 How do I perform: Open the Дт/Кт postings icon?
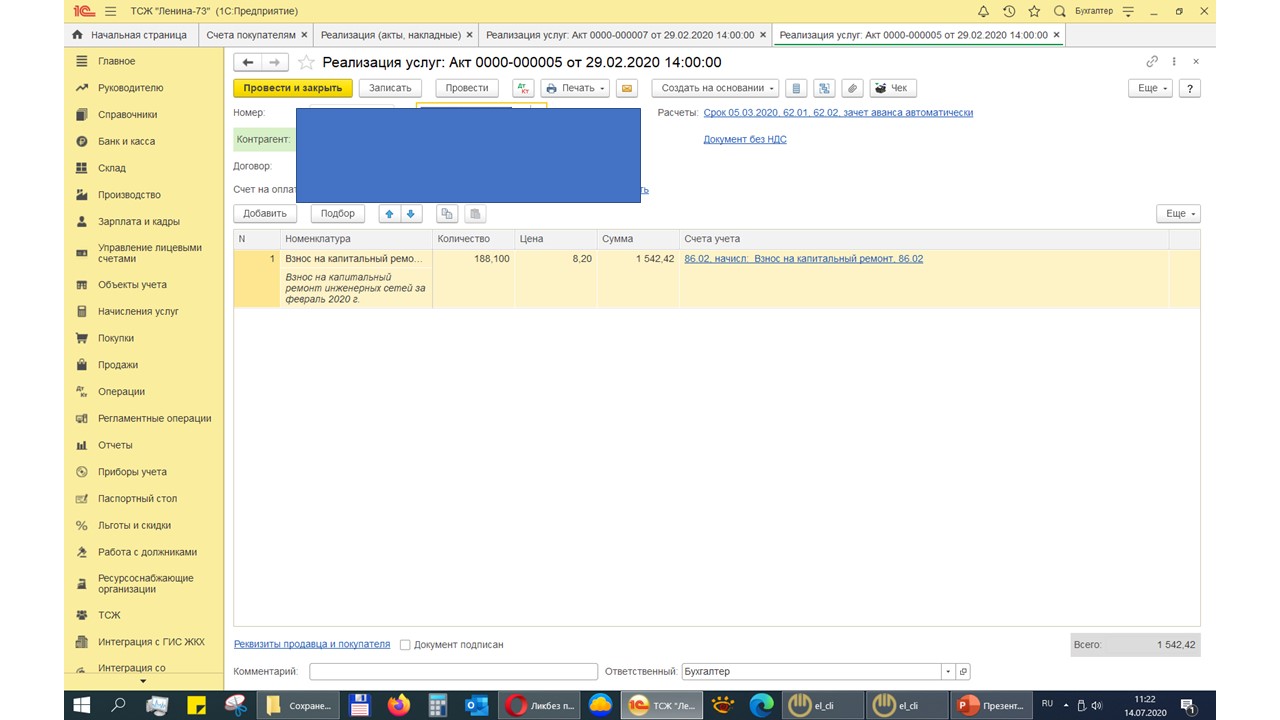[x=523, y=88]
